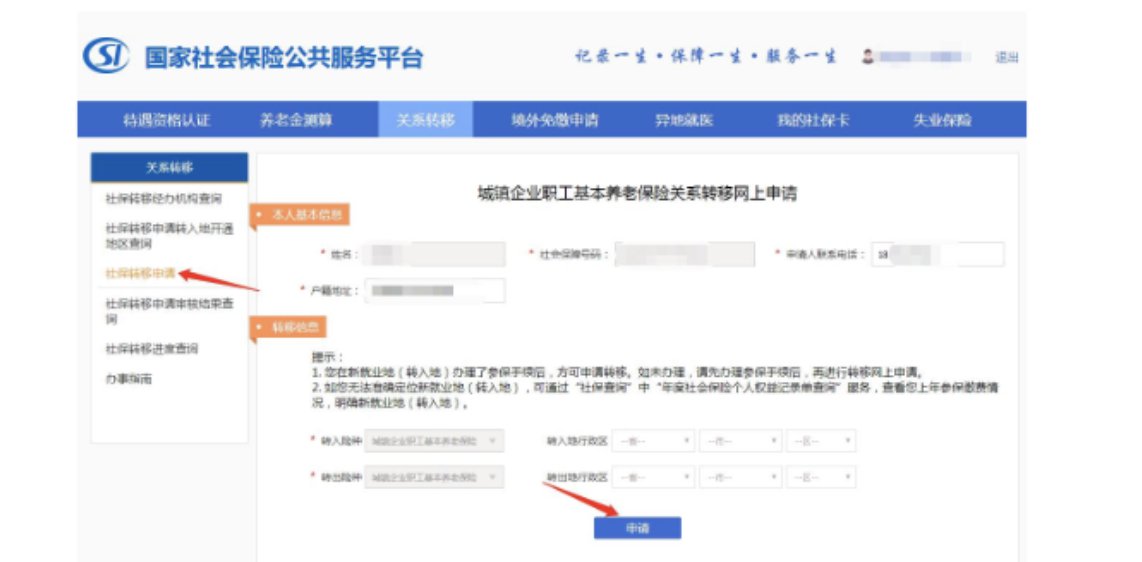Open the 待遇资格认证 tab

[x=167, y=120]
